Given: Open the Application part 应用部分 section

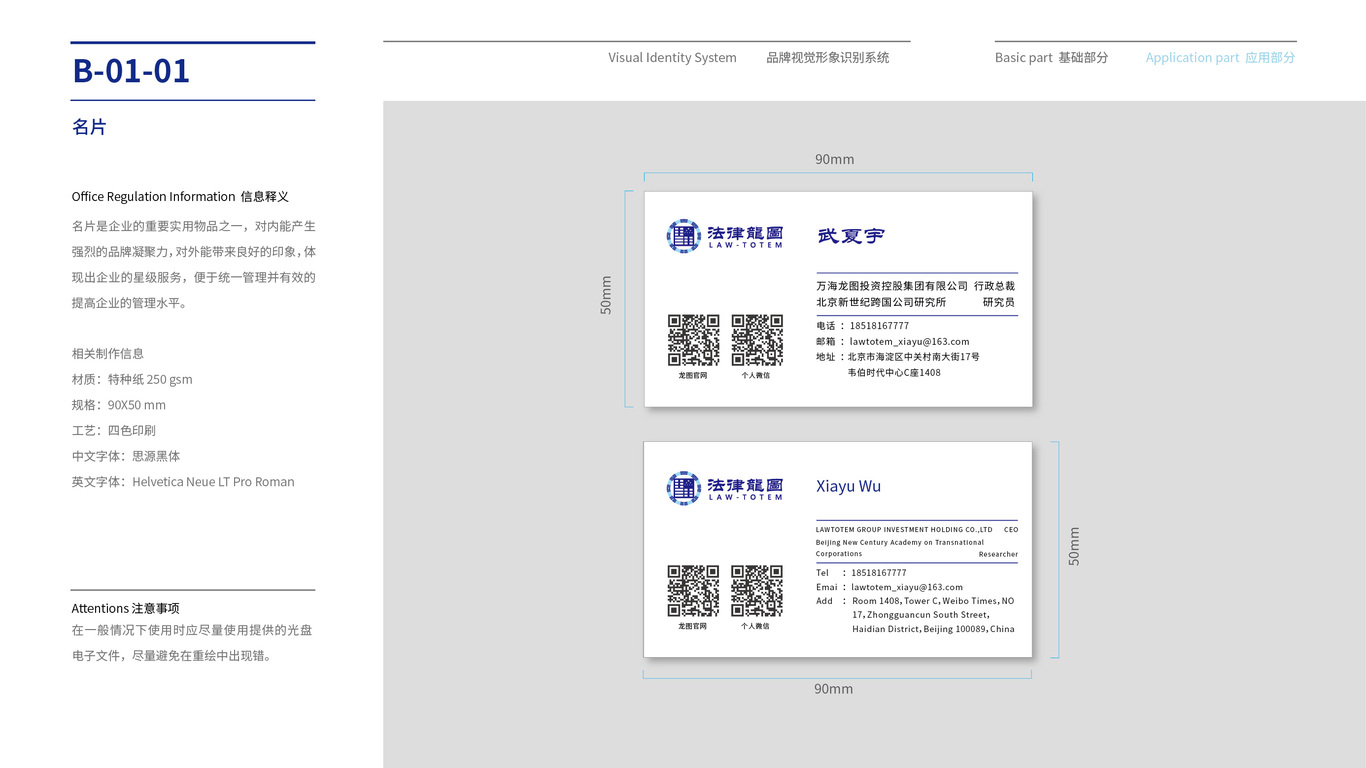Looking at the screenshot, I should click(x=1220, y=58).
